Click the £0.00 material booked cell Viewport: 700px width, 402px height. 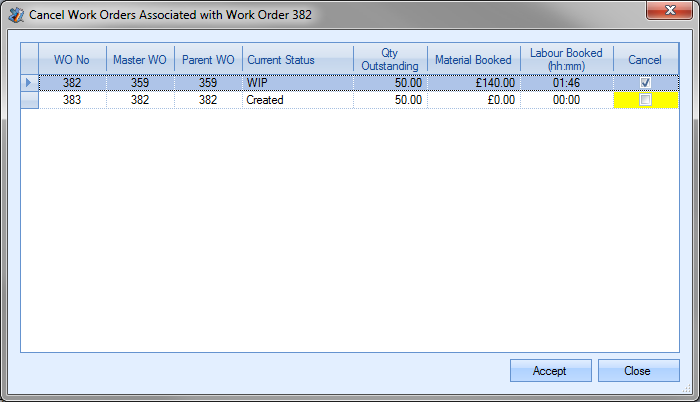474,100
